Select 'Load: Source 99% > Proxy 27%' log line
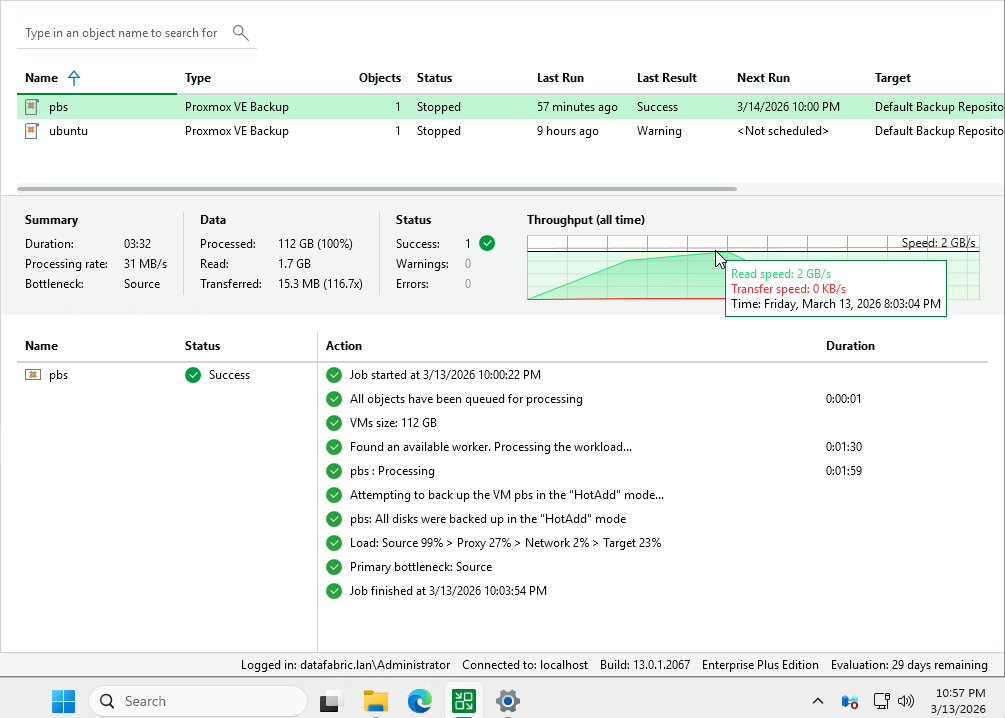The width and height of the screenshot is (1005, 718). coord(505,543)
